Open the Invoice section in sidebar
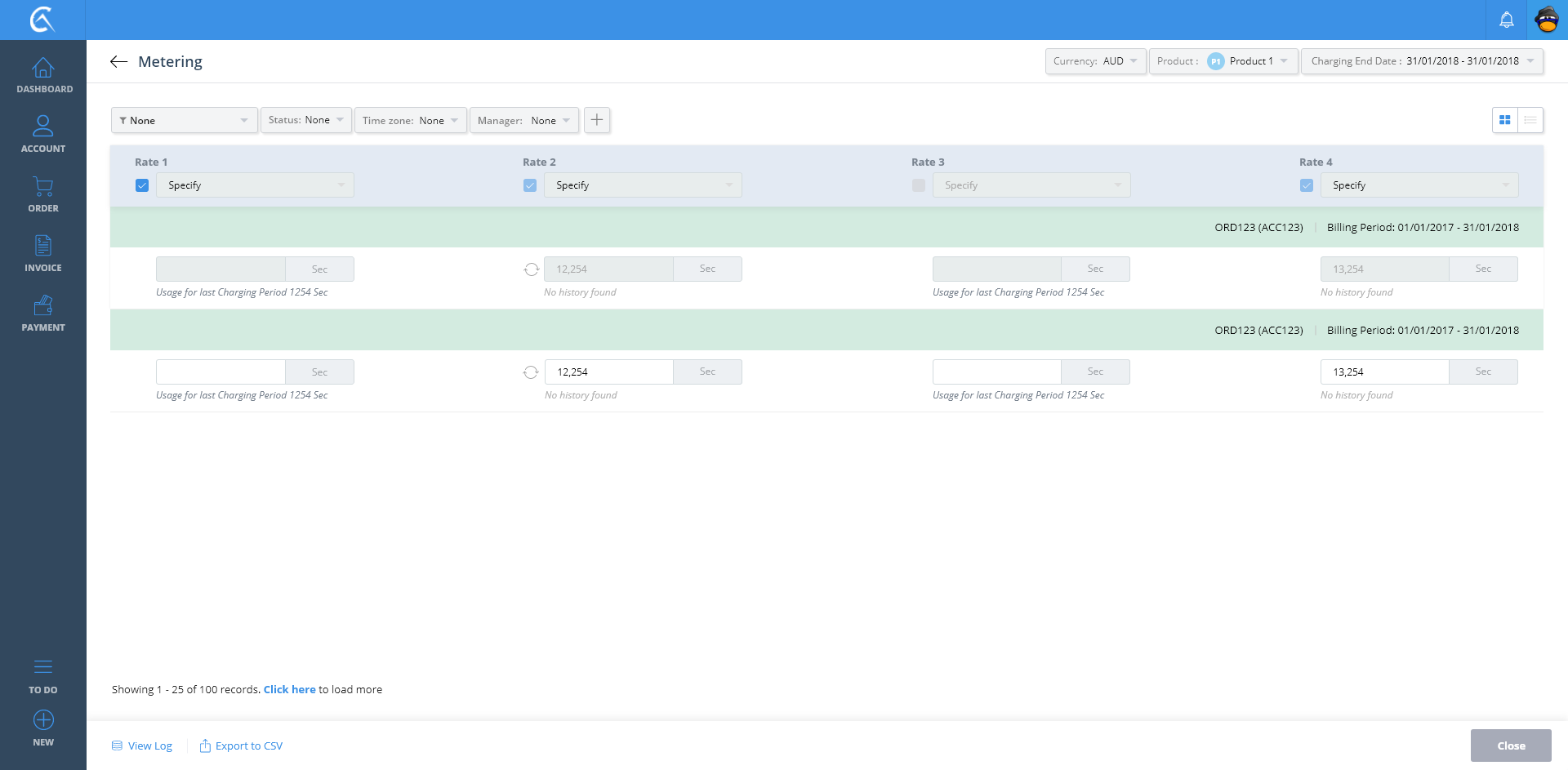Screen dimensions: 1568x770 43,253
